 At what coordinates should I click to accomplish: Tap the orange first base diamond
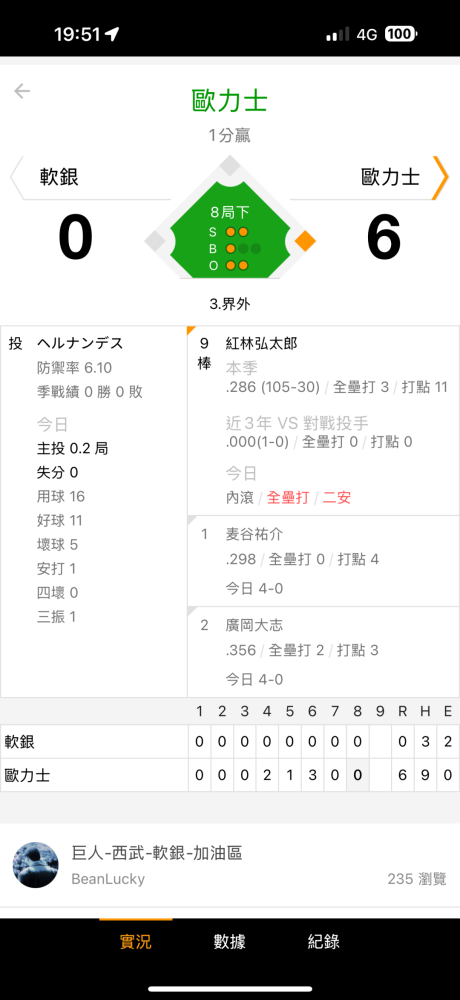pyautogui.click(x=306, y=241)
